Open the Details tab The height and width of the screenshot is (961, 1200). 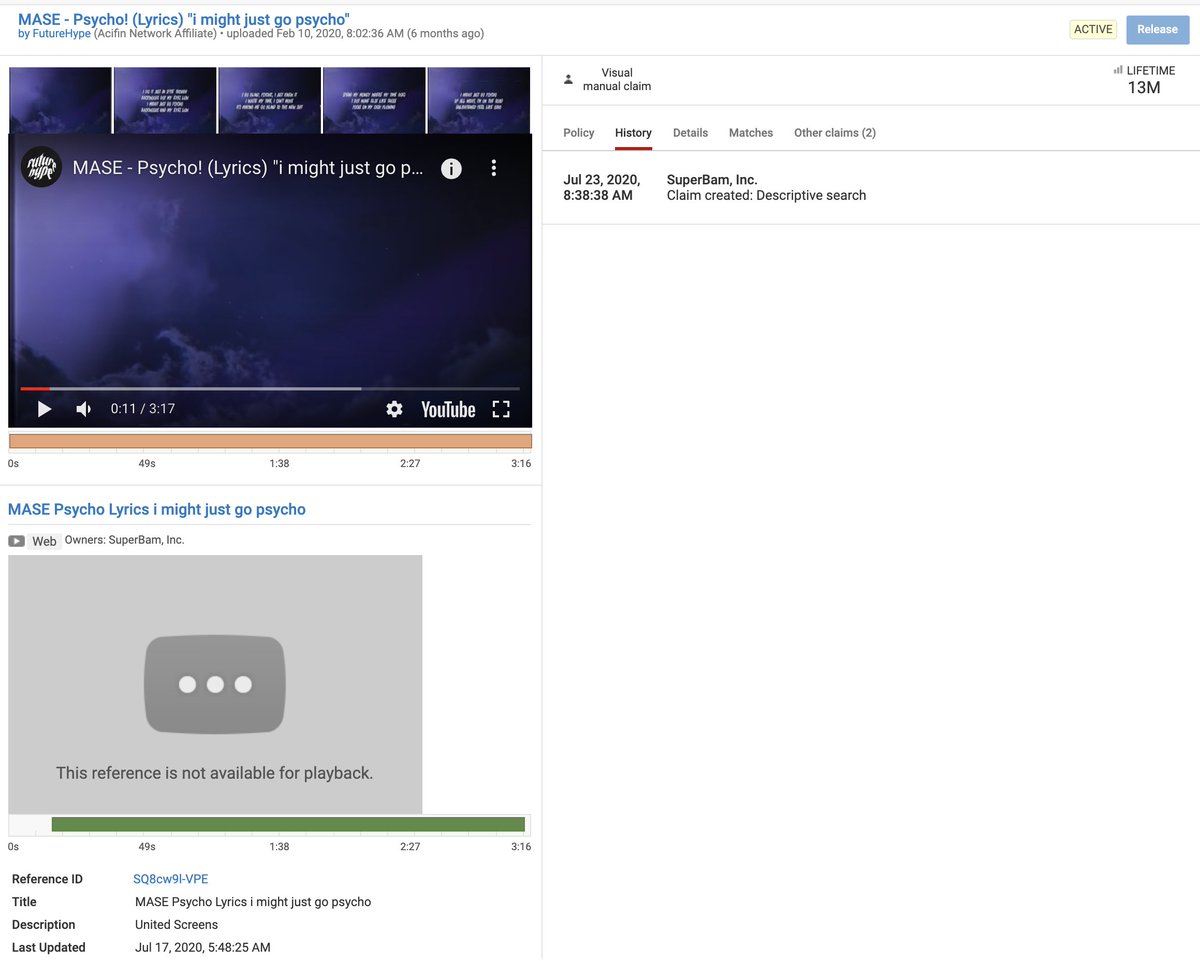690,133
